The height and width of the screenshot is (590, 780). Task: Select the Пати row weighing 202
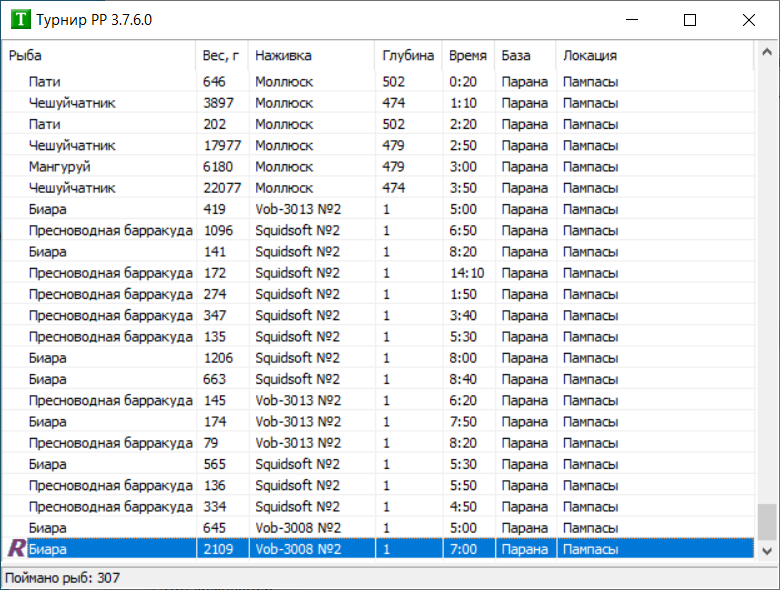point(378,124)
